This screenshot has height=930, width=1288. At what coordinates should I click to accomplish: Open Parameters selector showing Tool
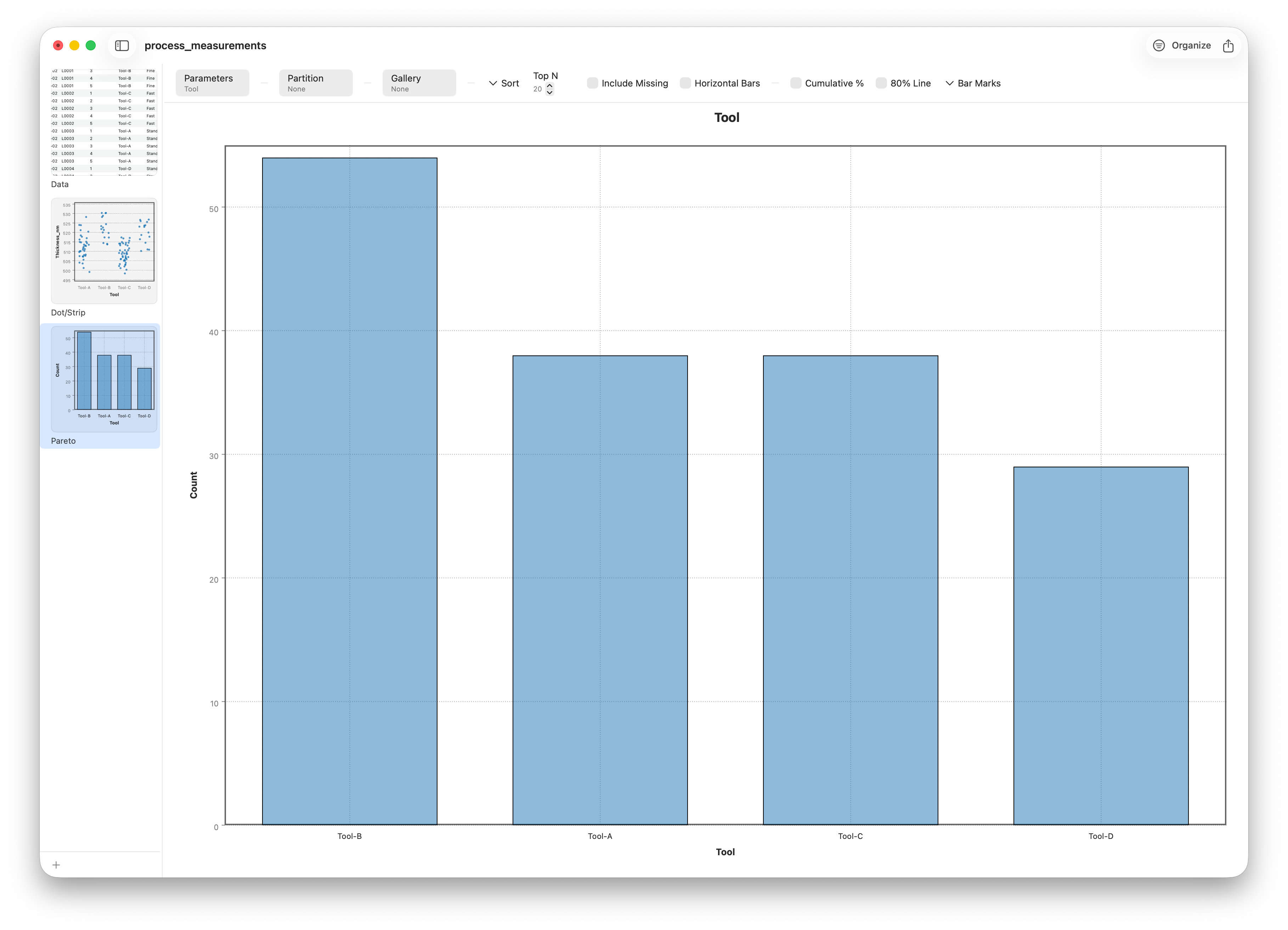(x=212, y=83)
